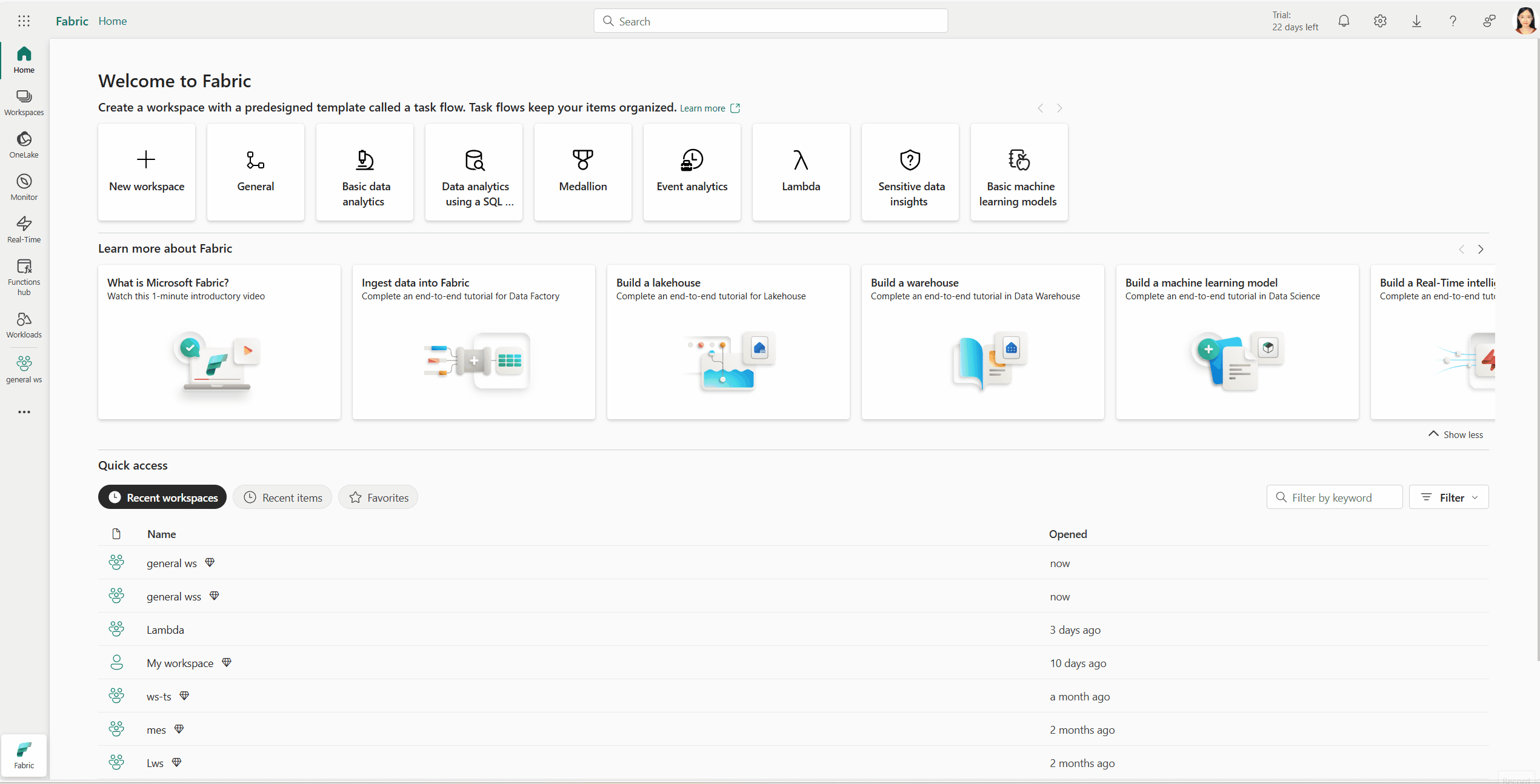
Task: Open the app launcher grid icon
Action: (x=24, y=21)
